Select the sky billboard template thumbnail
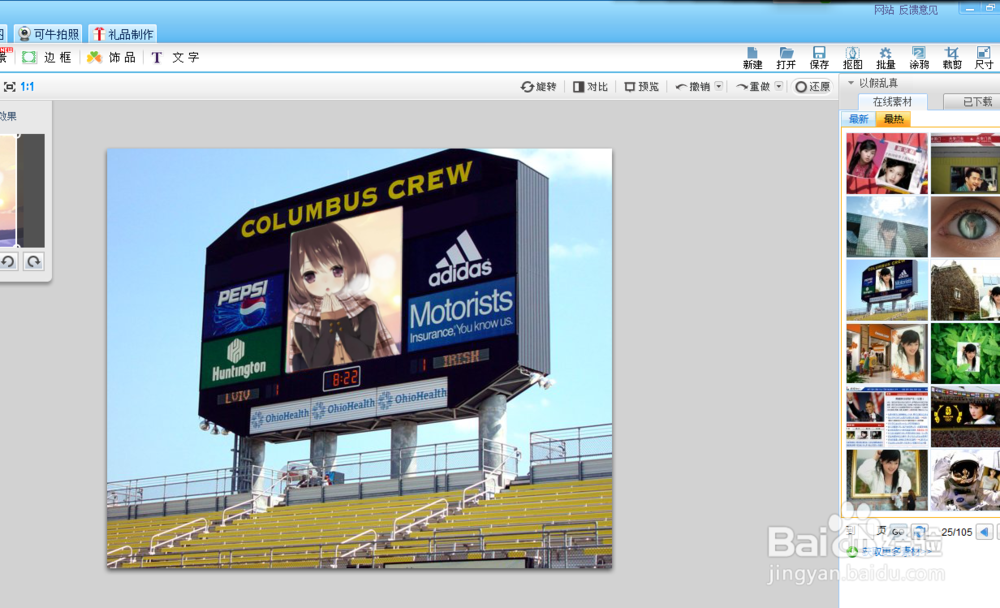The image size is (1000, 608). tap(887, 226)
